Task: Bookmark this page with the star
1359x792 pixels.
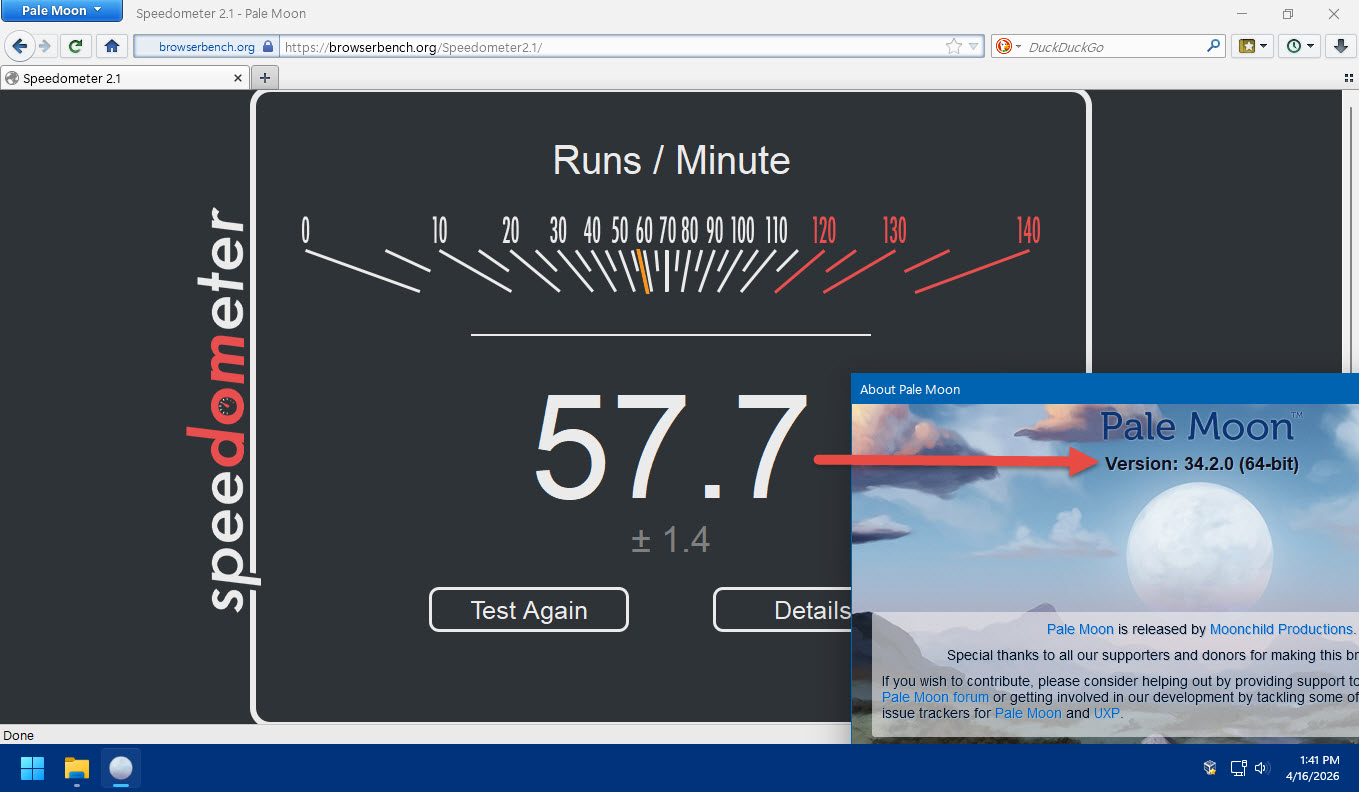Action: coord(953,46)
